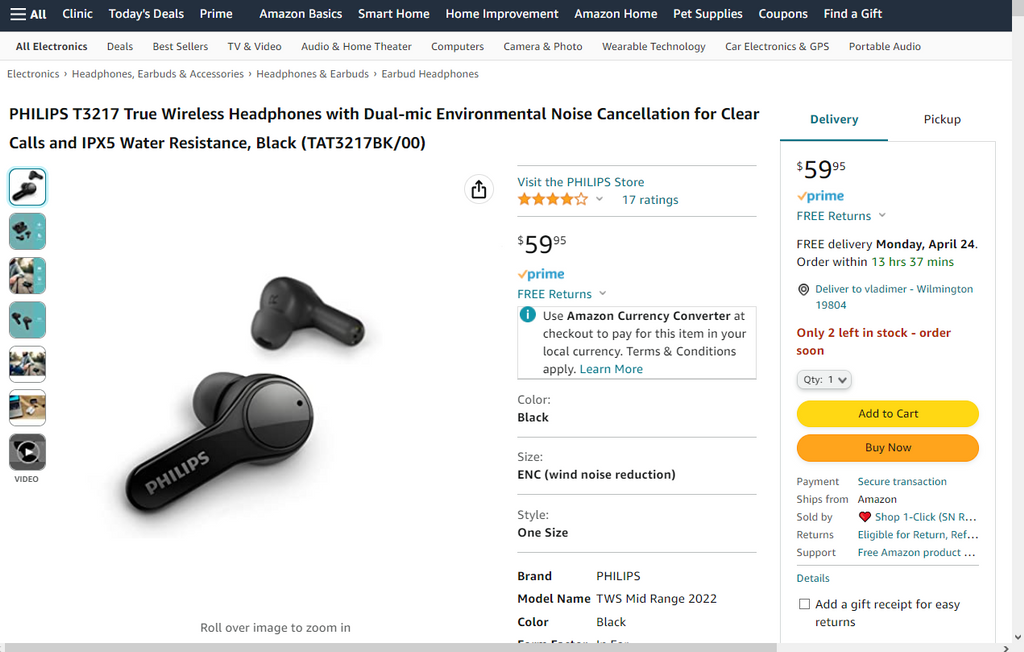Check the gift receipt checkbox
Image resolution: width=1024 pixels, height=652 pixels.
pos(804,604)
